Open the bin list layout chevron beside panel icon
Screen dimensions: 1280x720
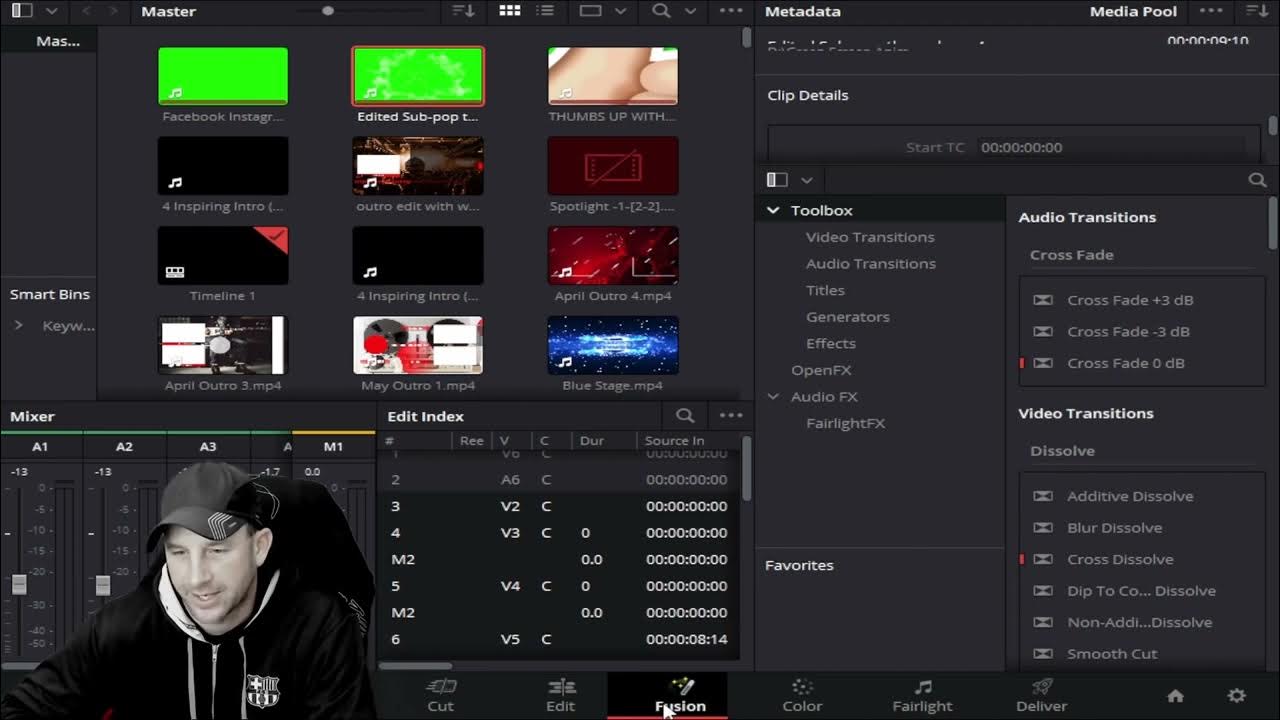(x=51, y=11)
